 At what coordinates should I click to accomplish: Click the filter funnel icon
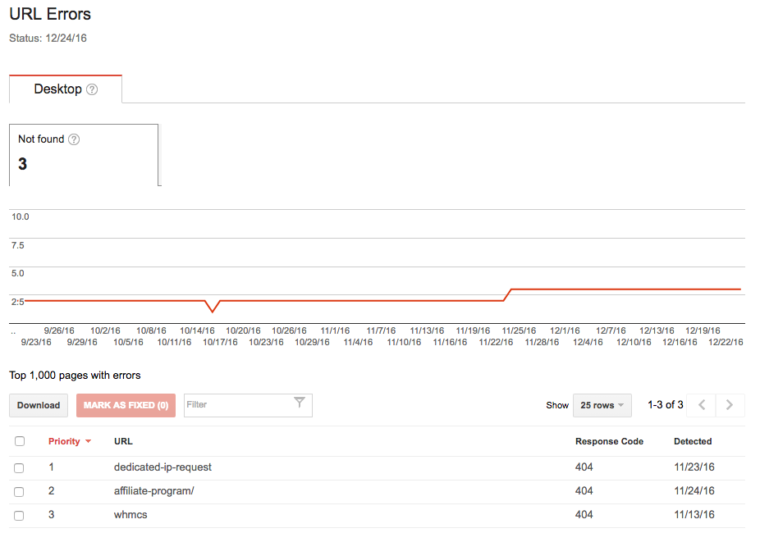point(299,403)
